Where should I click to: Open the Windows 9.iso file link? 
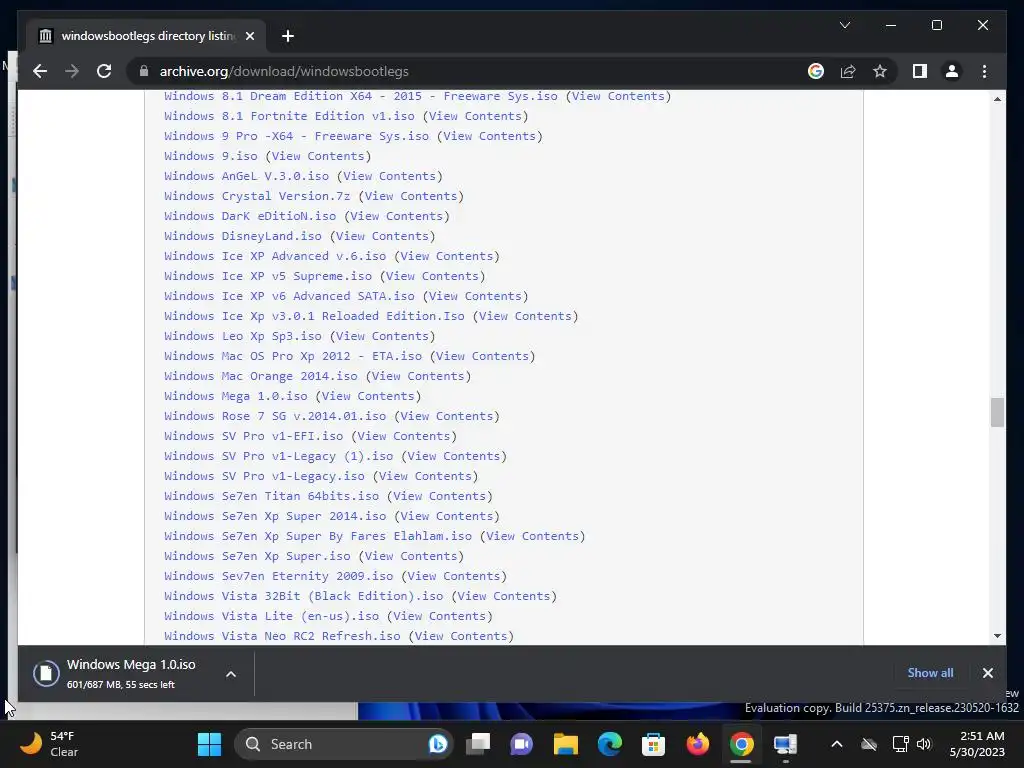(x=211, y=155)
